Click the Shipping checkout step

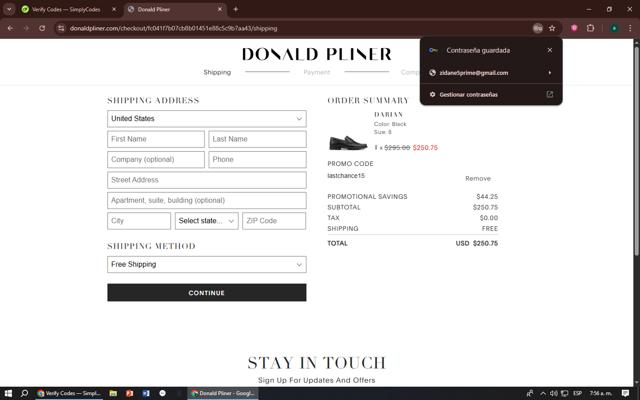[217, 72]
